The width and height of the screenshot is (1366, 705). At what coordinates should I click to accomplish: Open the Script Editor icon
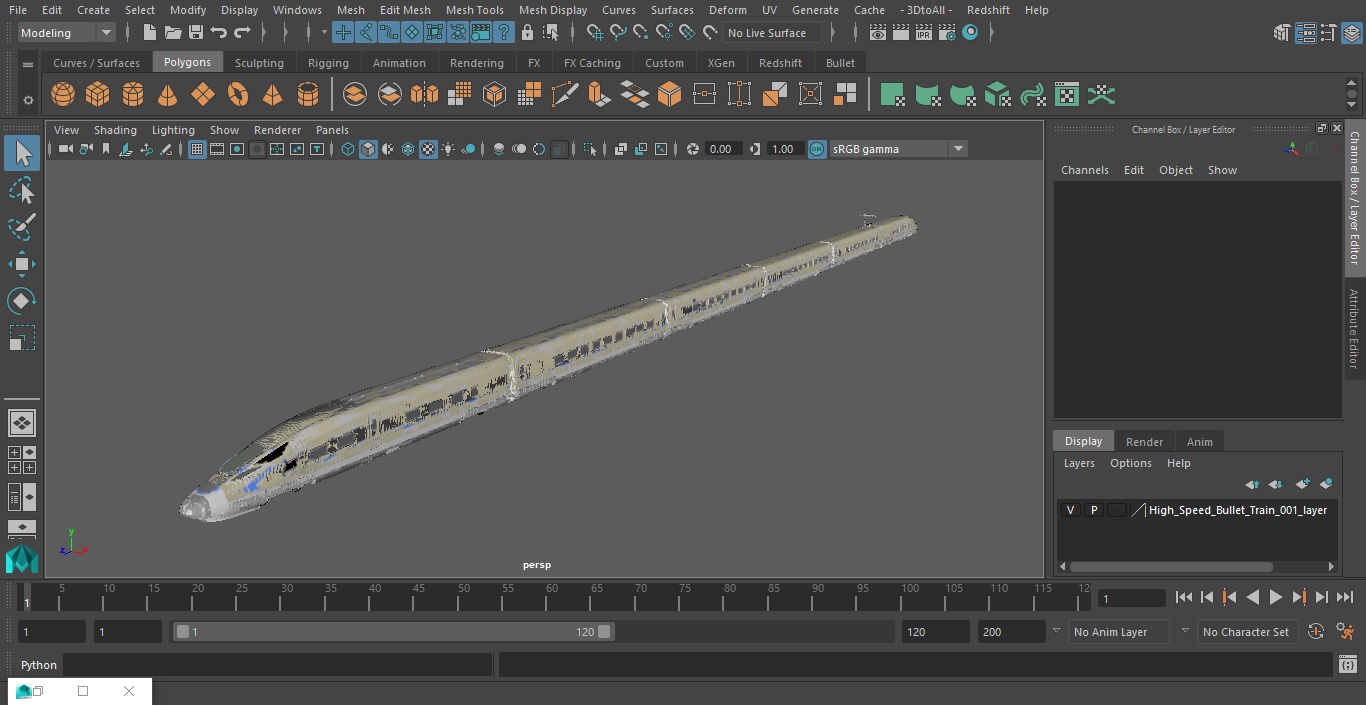coord(1348,665)
